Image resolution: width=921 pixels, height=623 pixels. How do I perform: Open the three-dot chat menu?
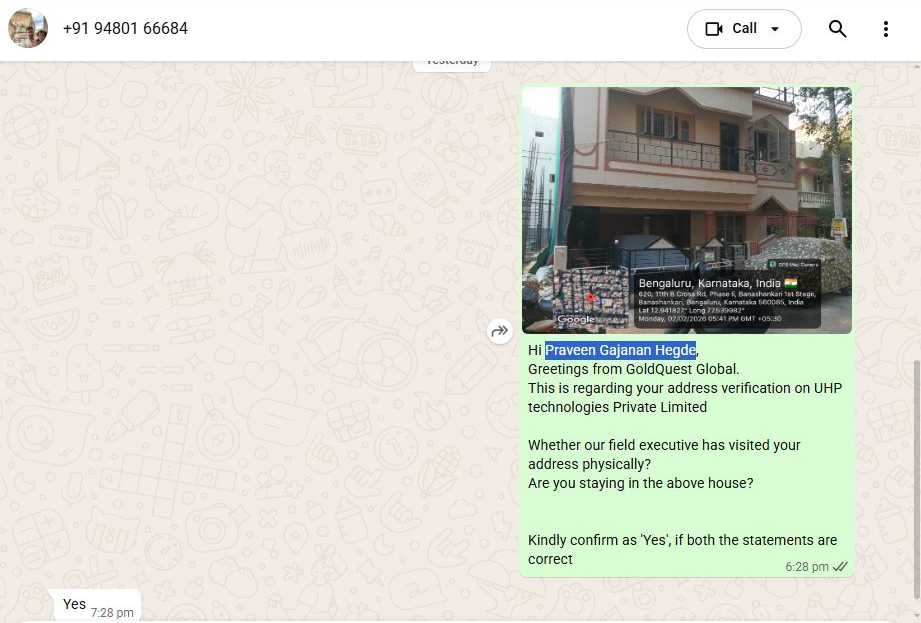(886, 29)
